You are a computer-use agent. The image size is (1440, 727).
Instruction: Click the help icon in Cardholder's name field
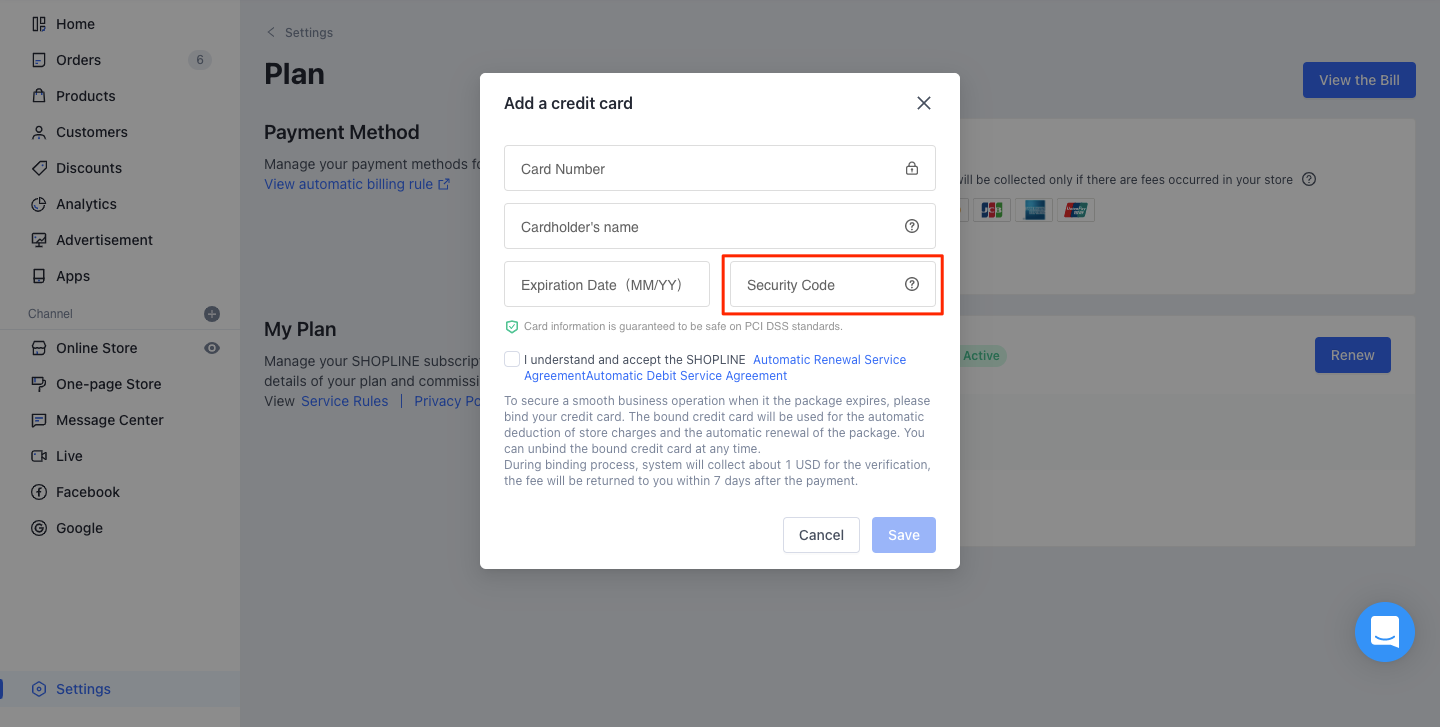(x=912, y=226)
